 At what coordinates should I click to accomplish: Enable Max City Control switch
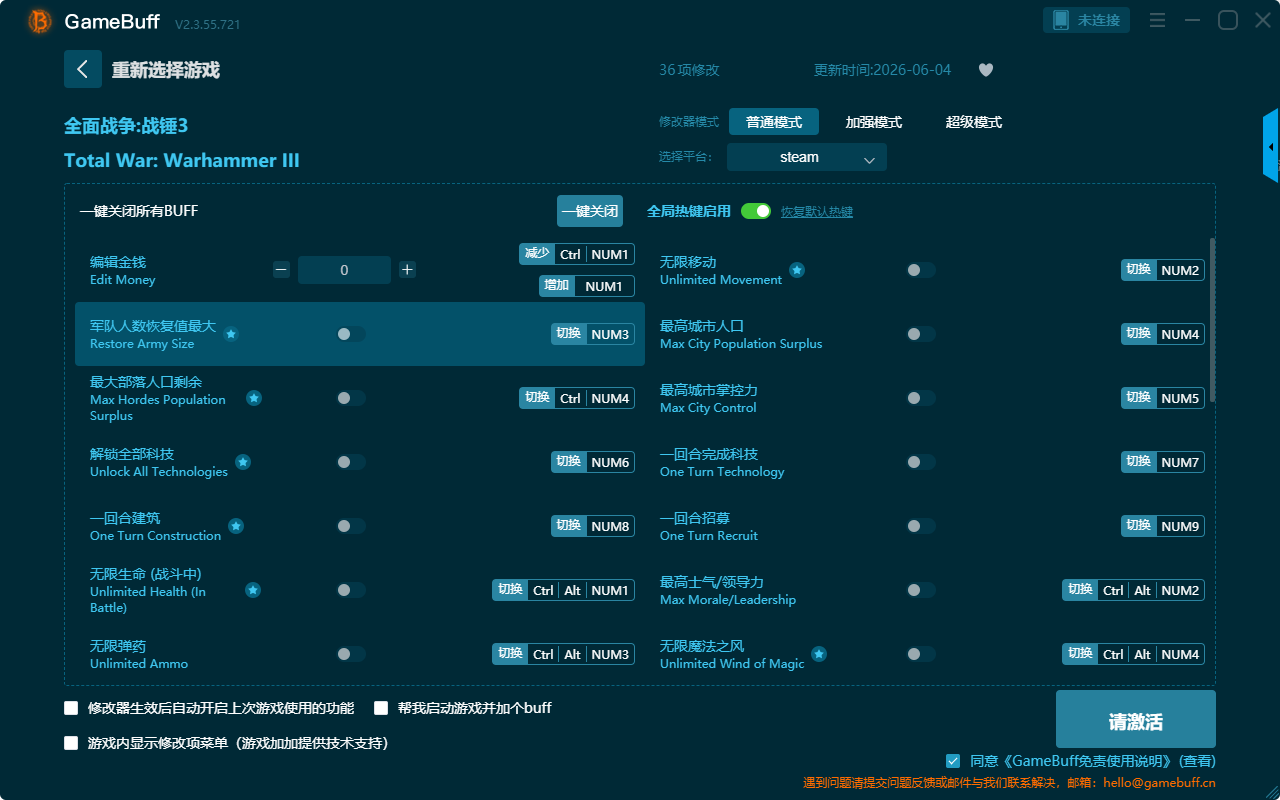coord(921,398)
